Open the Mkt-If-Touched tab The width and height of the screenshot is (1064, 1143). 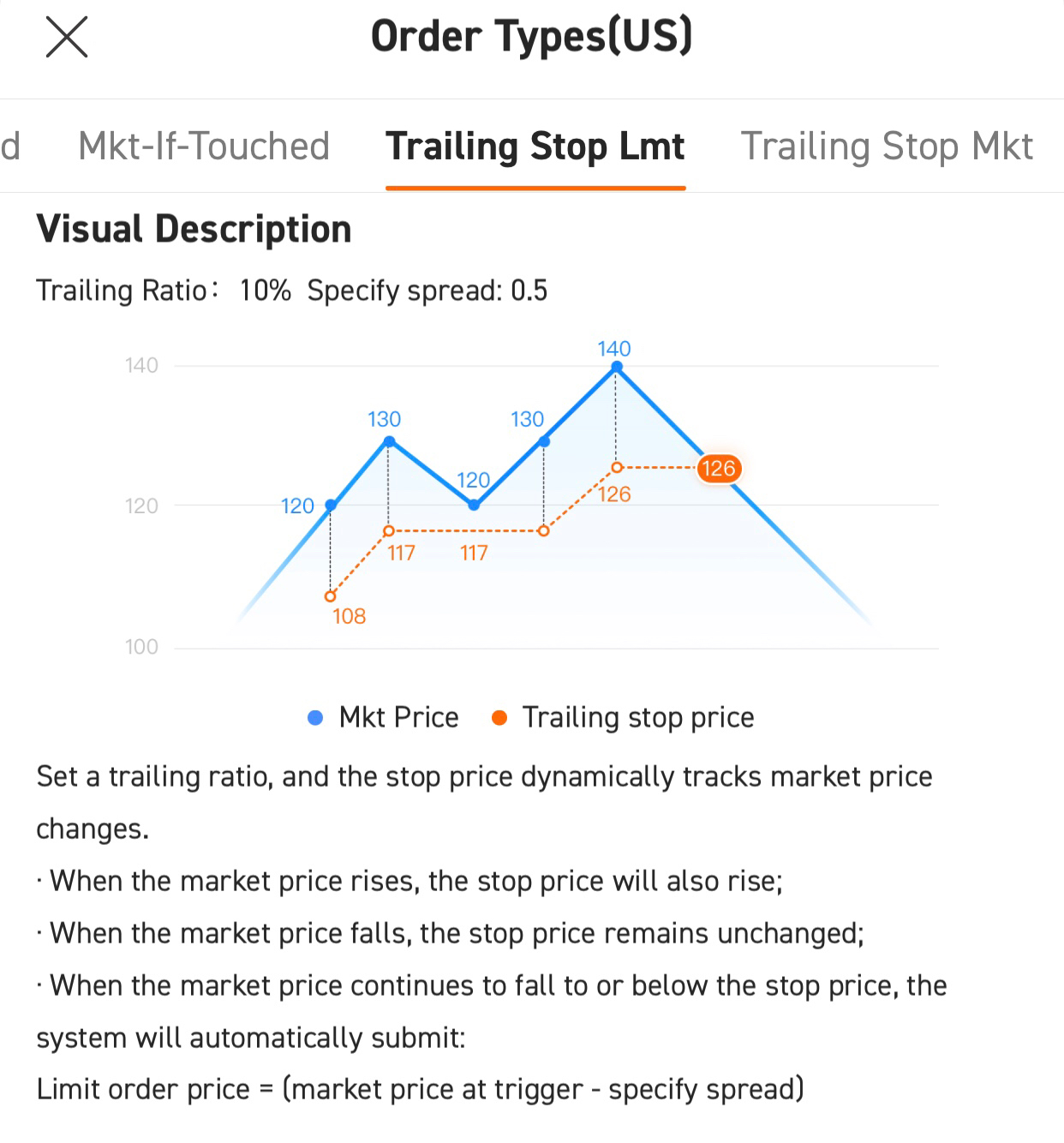coord(204,147)
